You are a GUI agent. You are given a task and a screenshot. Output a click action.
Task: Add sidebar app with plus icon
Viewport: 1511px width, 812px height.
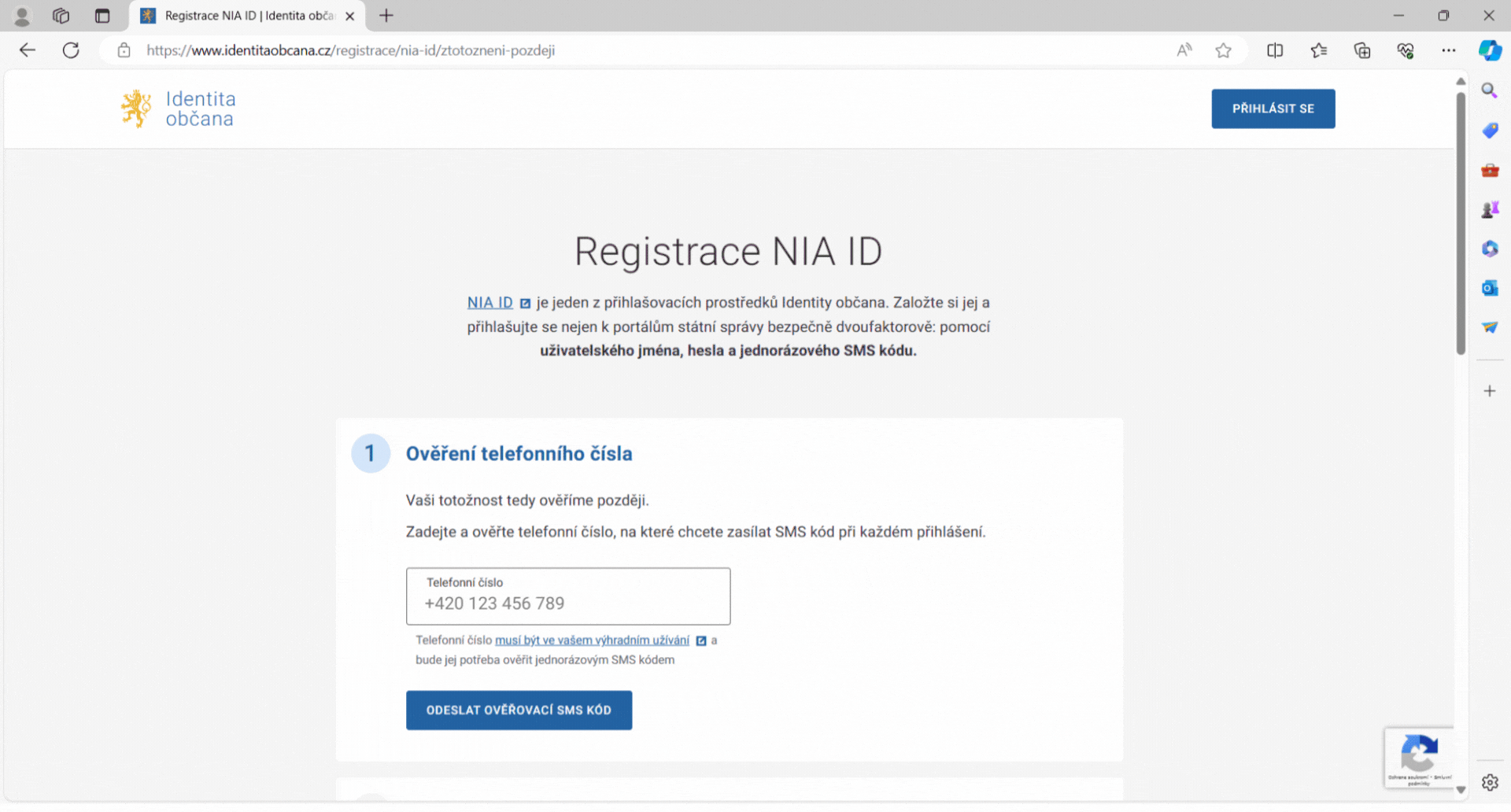pos(1490,391)
